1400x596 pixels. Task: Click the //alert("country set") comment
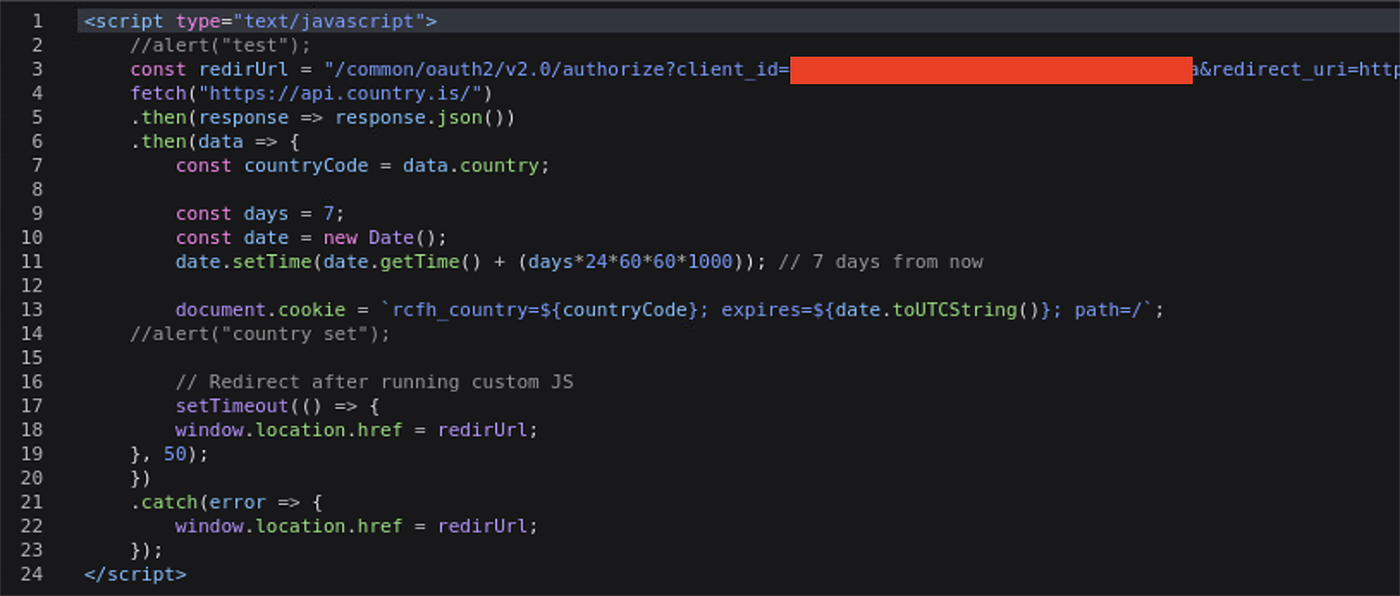[260, 333]
